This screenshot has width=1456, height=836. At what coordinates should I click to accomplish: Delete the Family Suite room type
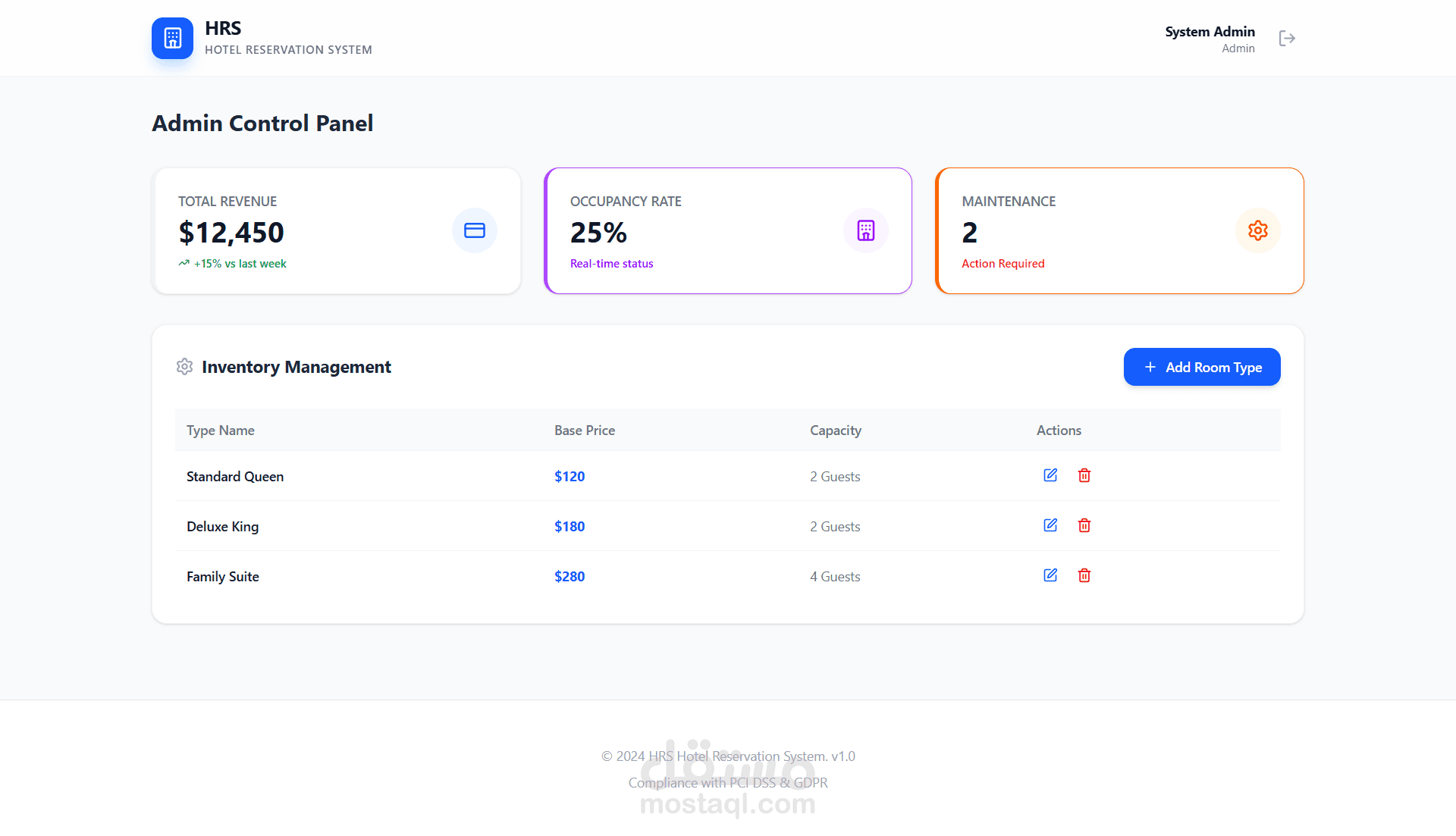tap(1084, 575)
